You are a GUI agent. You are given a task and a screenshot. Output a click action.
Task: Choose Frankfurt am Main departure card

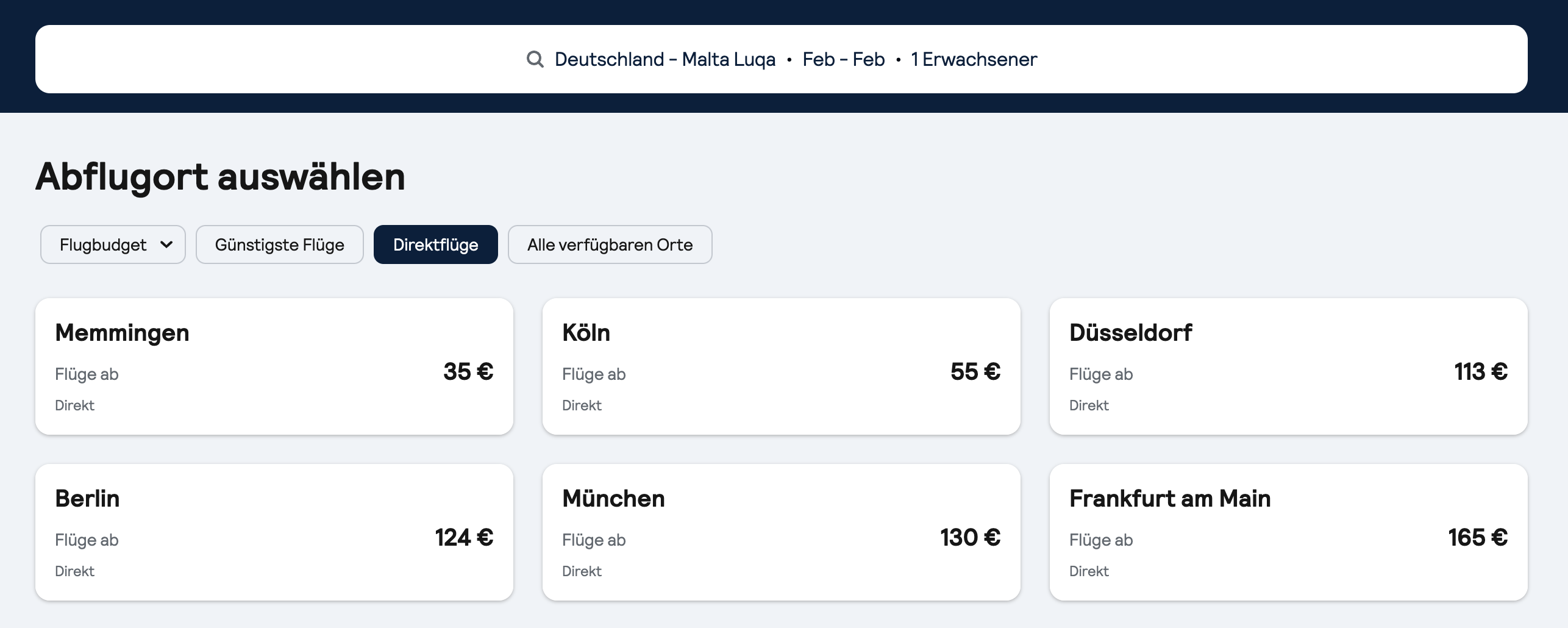point(1289,532)
